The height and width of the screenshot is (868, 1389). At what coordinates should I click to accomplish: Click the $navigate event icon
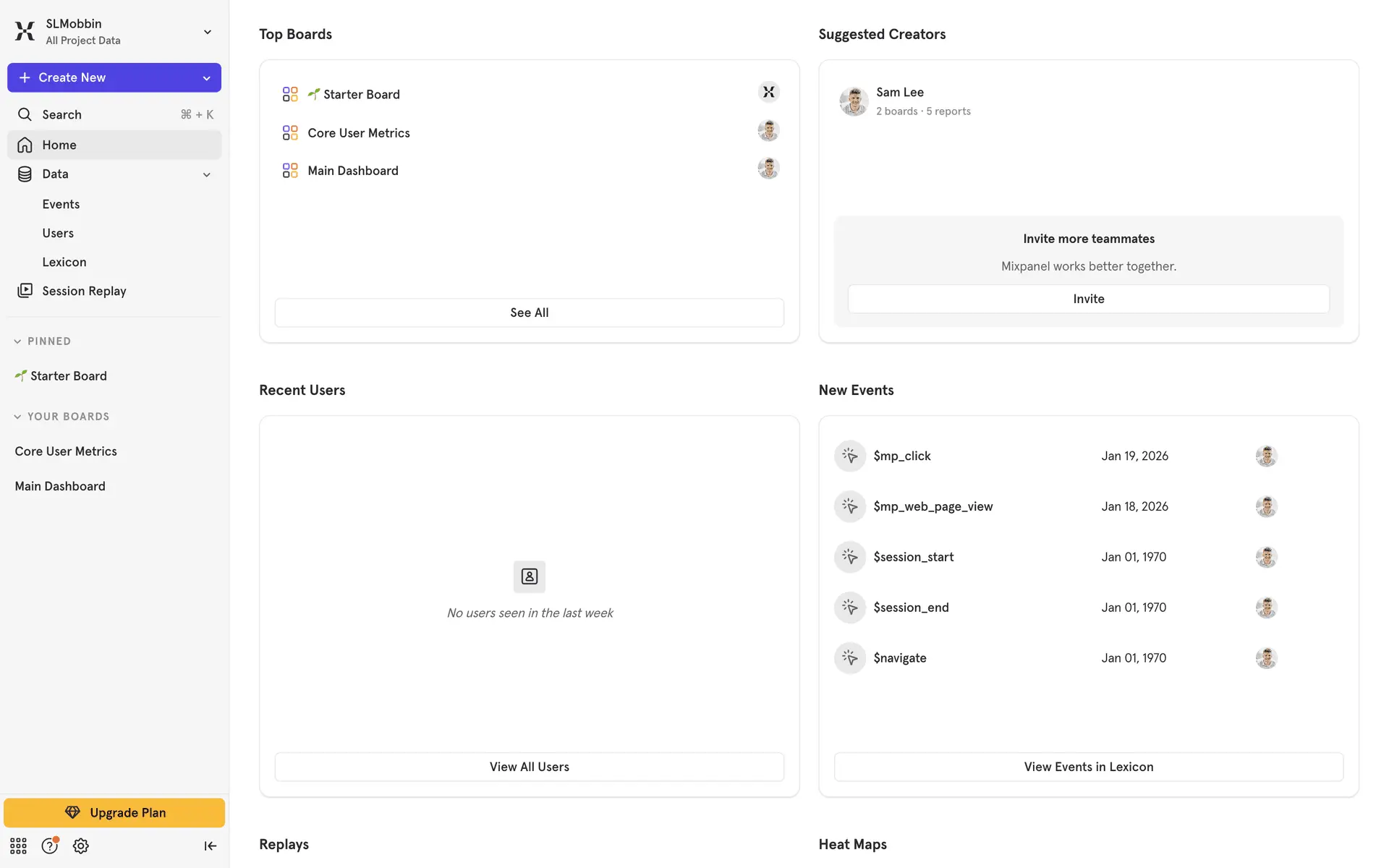click(849, 658)
